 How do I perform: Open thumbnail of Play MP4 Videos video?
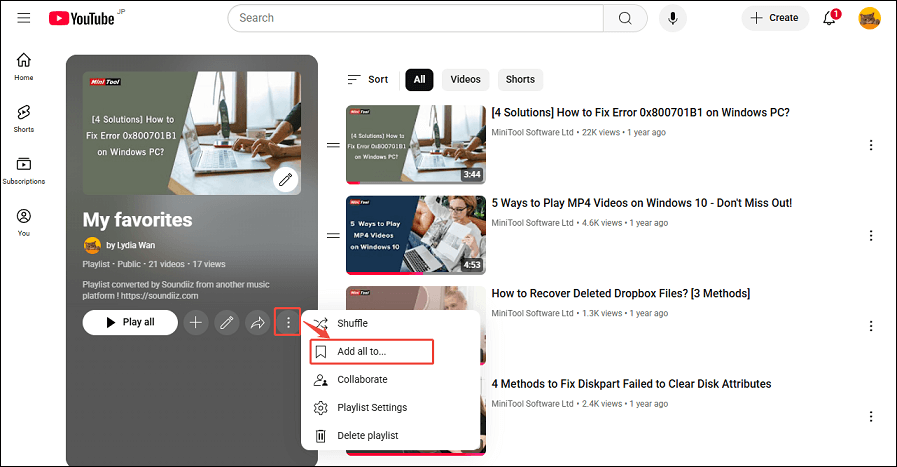point(416,235)
